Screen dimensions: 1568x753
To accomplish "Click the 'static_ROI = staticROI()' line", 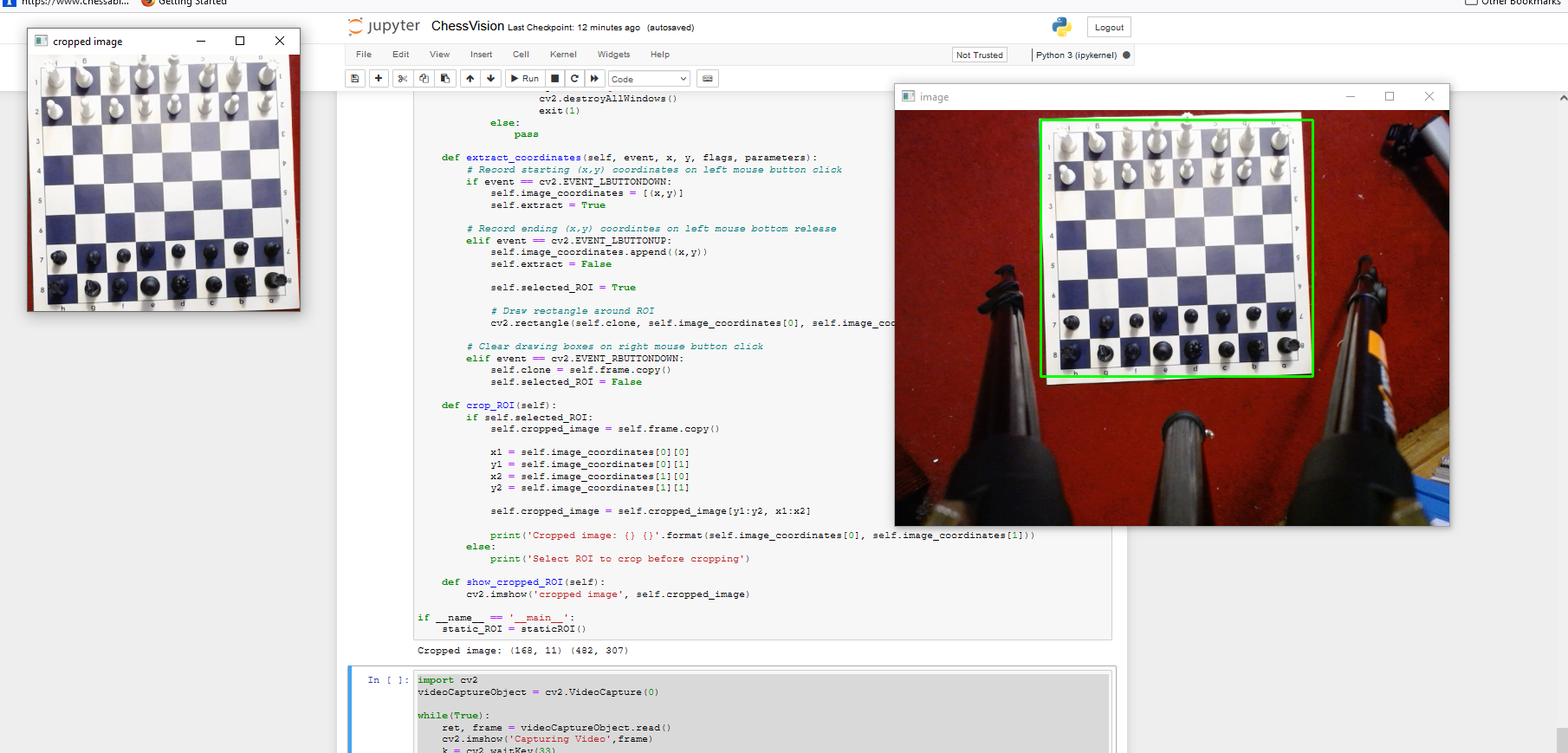I will (x=514, y=629).
